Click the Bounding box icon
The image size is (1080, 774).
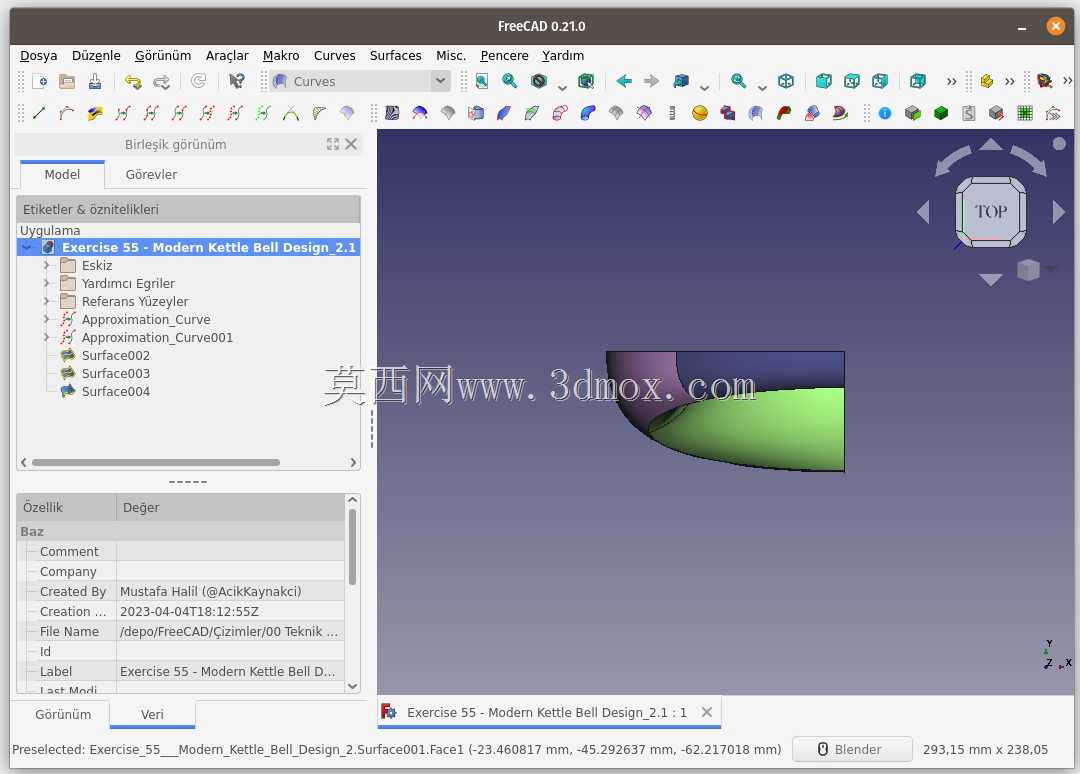[586, 81]
